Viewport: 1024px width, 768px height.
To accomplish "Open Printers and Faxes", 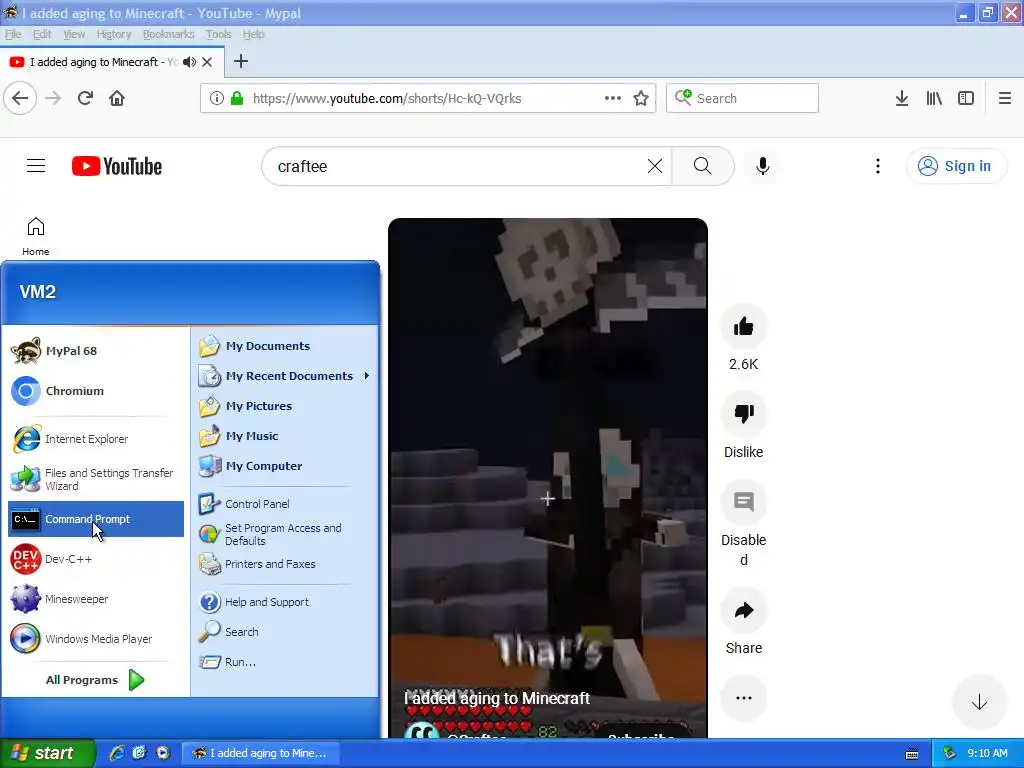I will click(284, 564).
